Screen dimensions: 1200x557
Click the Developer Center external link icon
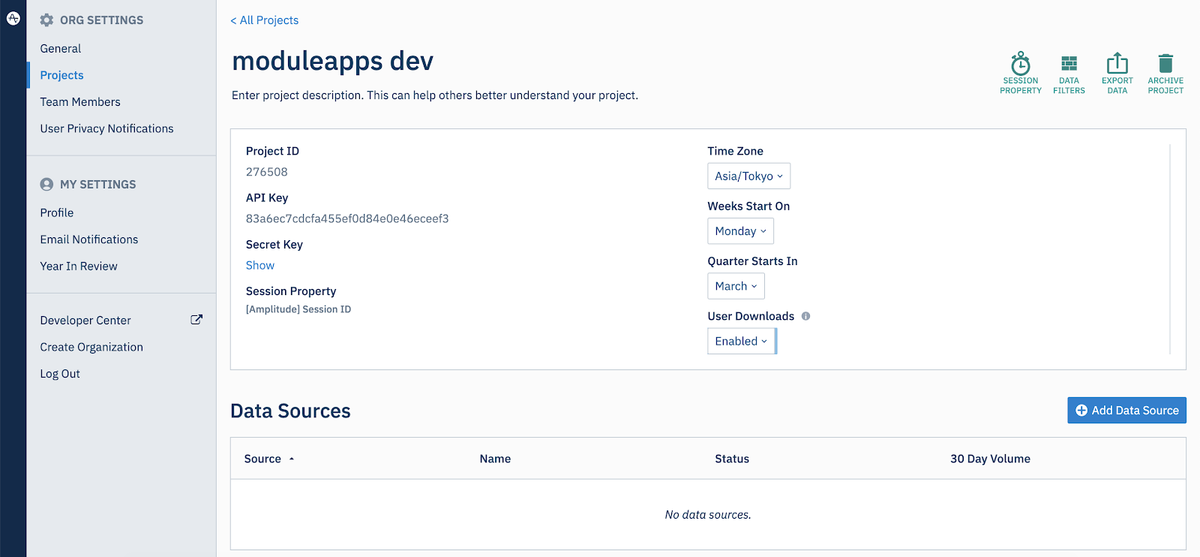[x=197, y=320]
